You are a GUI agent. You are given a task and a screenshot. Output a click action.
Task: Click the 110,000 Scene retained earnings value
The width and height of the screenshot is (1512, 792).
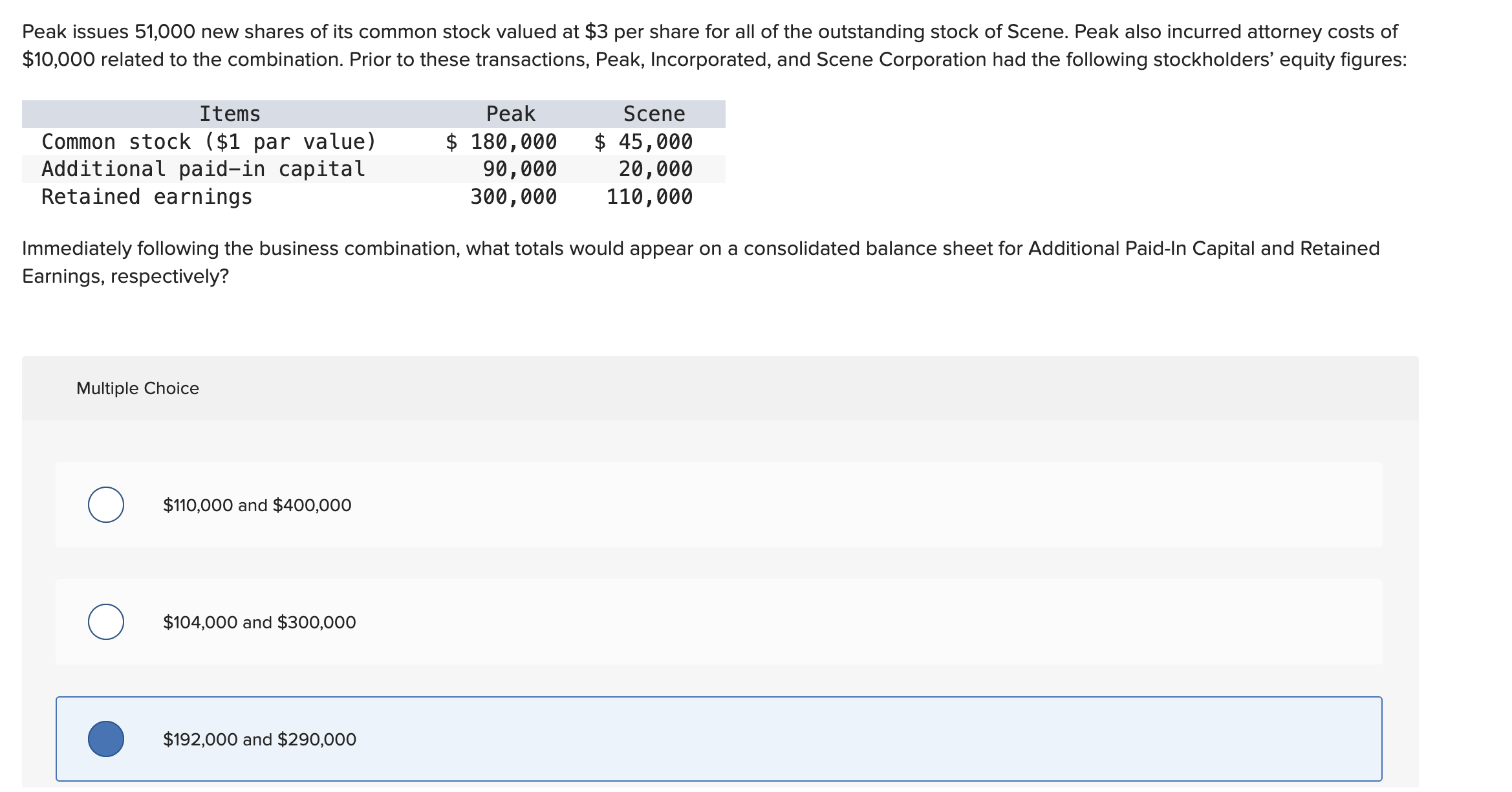[x=649, y=197]
